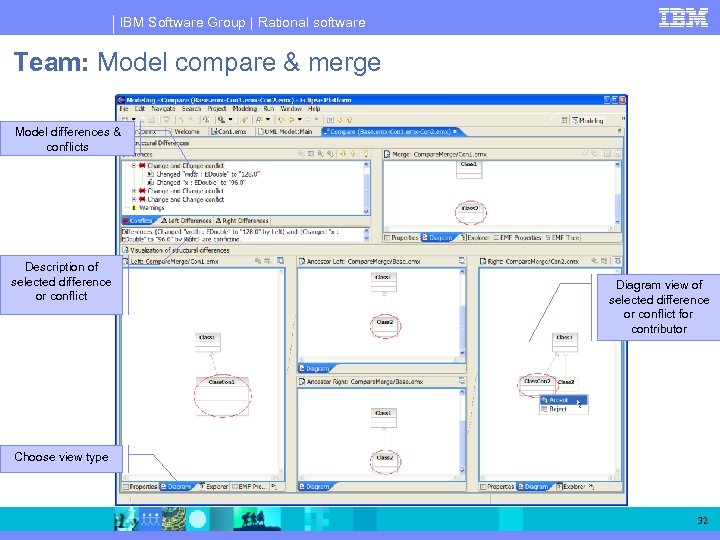The height and width of the screenshot is (540, 720).
Task: Show hidden tabs chevron in Left pane
Action: tap(274, 486)
